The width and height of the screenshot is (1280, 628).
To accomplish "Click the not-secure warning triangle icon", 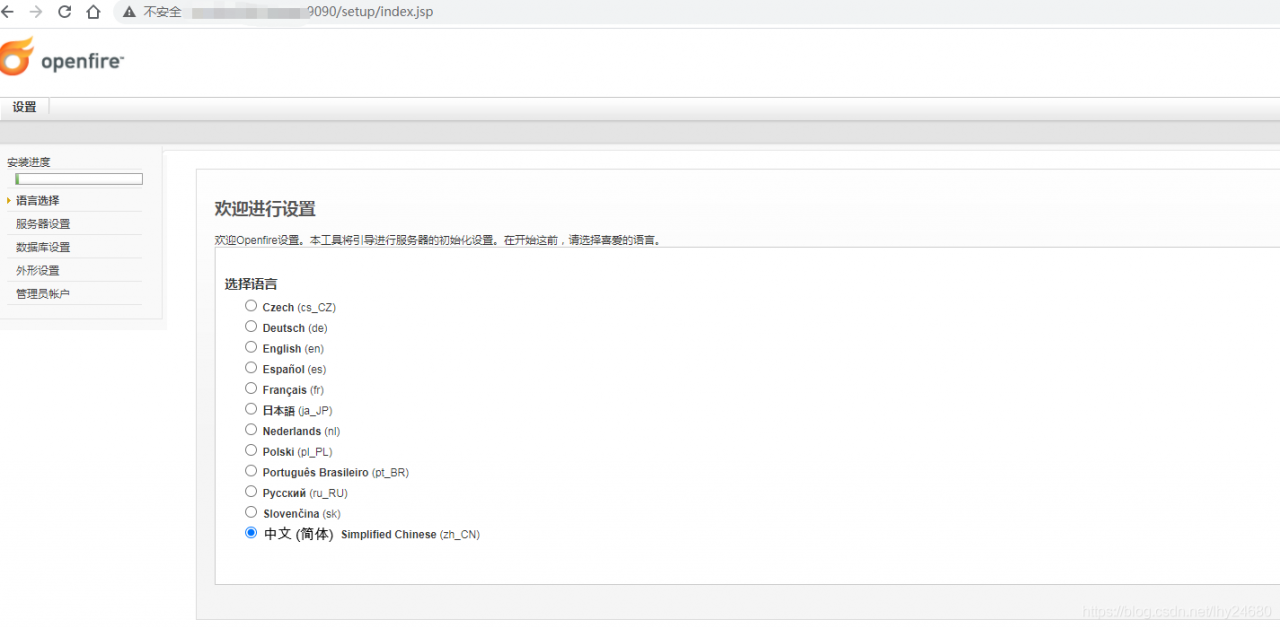I will 129,12.
